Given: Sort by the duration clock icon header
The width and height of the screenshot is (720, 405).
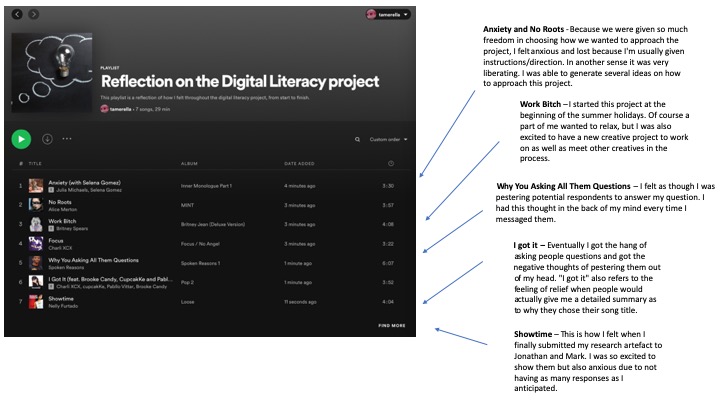Looking at the screenshot, I should tap(391, 163).
